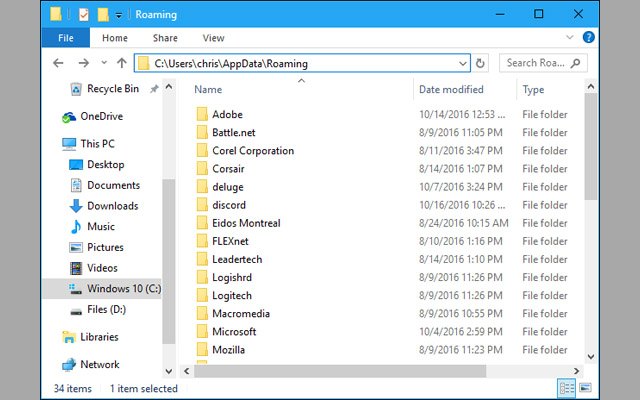Click the New Folder icon in the title bar

coord(103,14)
